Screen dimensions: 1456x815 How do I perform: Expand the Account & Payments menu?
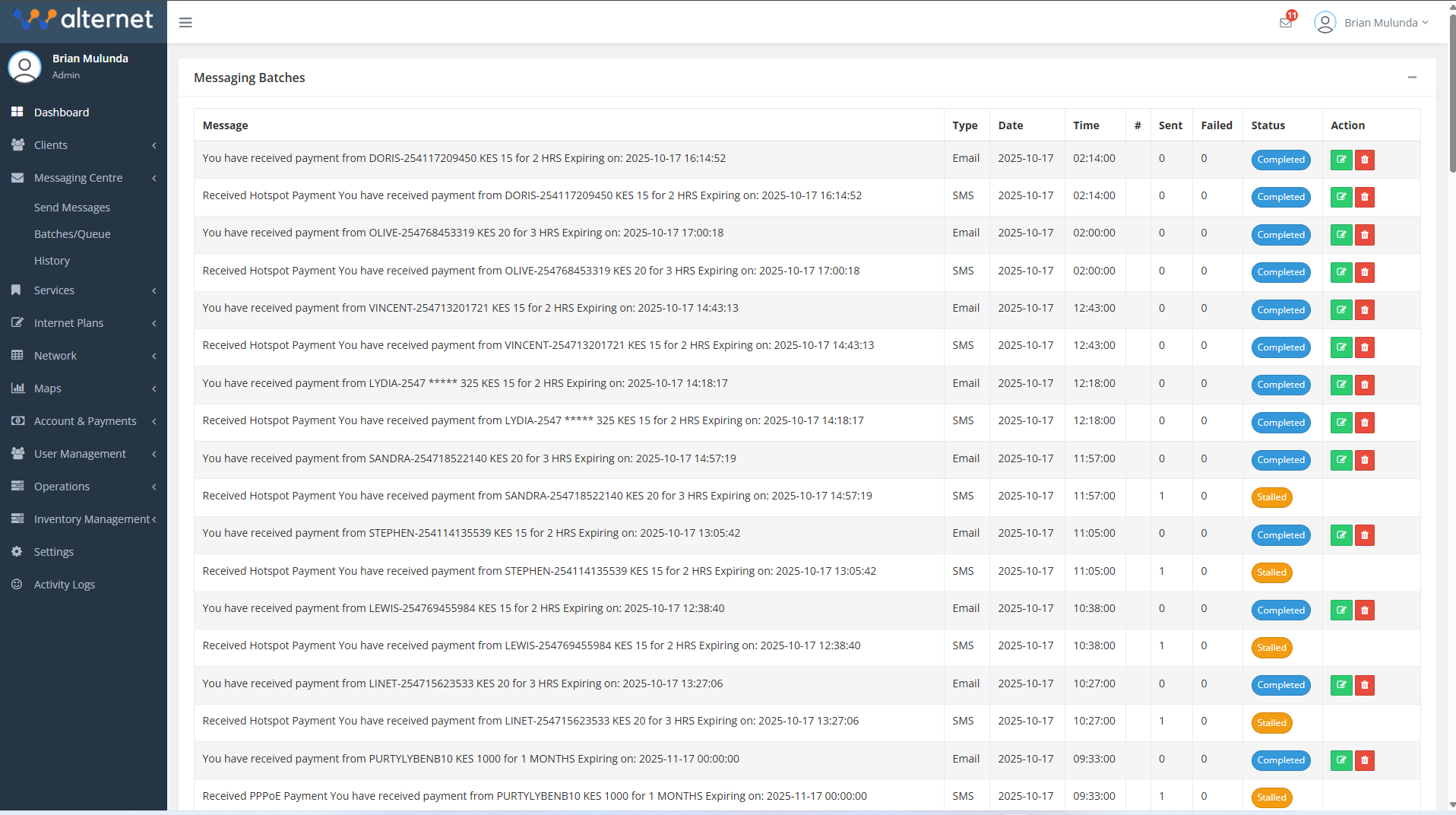(x=84, y=421)
